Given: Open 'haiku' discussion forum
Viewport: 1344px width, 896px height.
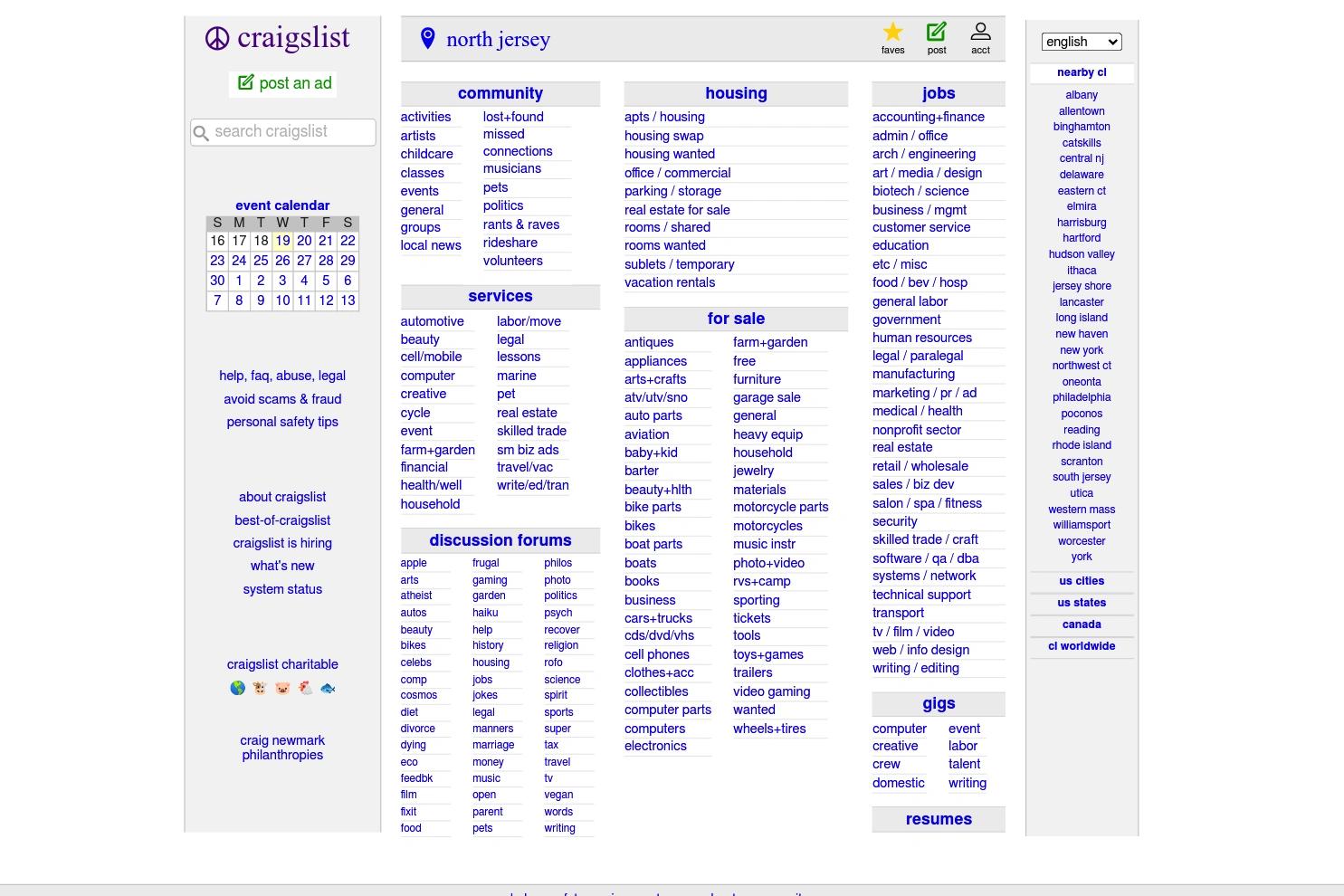Looking at the screenshot, I should click(485, 613).
